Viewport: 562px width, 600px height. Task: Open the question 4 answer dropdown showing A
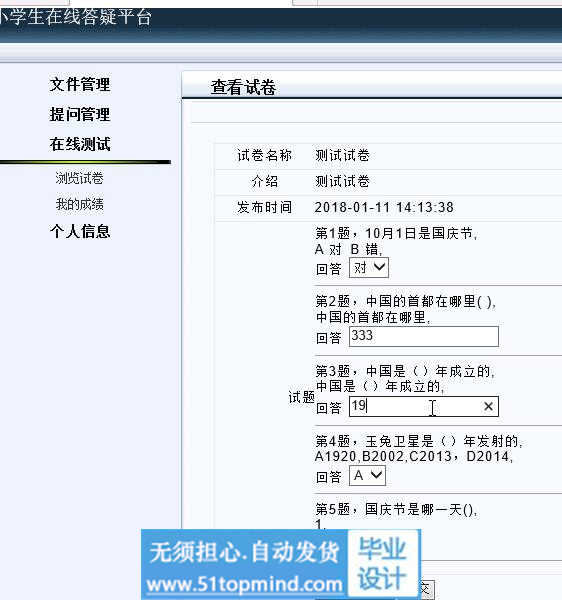(x=367, y=476)
